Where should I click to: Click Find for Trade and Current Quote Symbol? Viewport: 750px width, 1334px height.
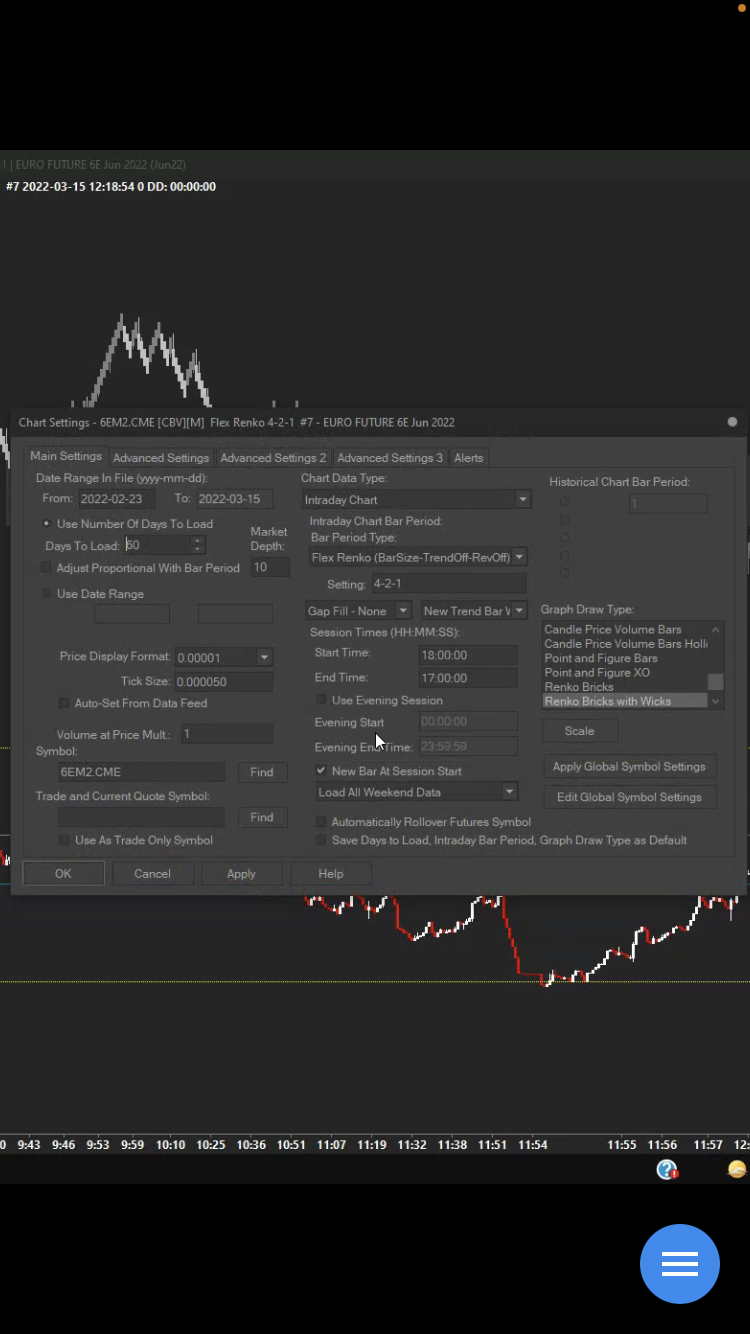point(262,817)
